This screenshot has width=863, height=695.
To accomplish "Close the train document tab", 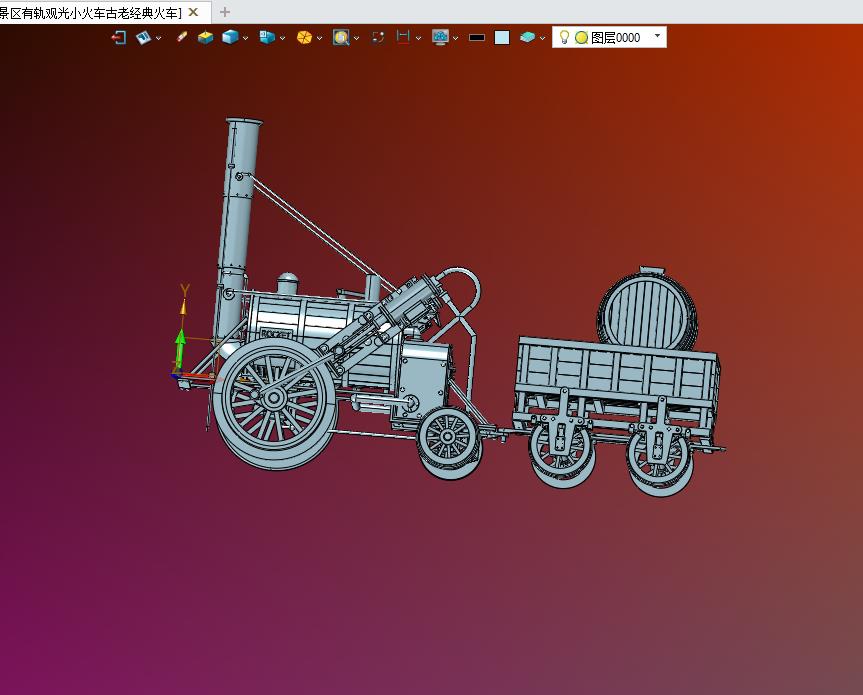I will pos(193,12).
